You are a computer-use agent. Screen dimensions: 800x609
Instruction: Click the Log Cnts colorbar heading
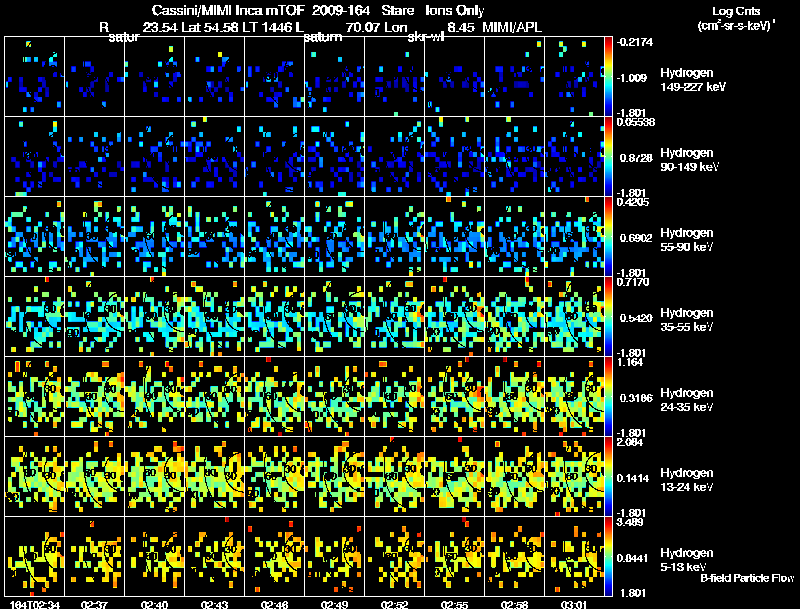coord(736,11)
